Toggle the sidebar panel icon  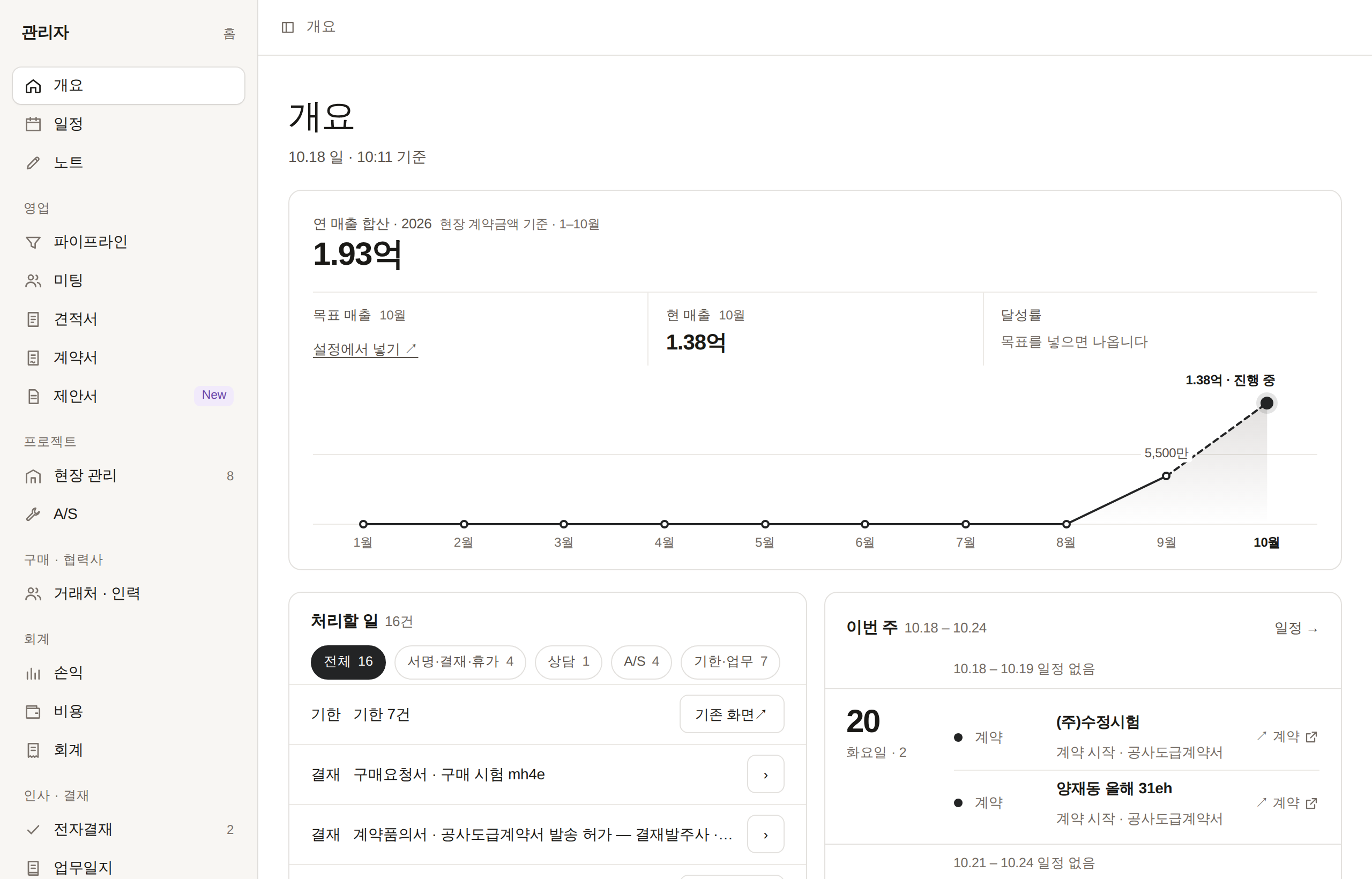[x=288, y=27]
